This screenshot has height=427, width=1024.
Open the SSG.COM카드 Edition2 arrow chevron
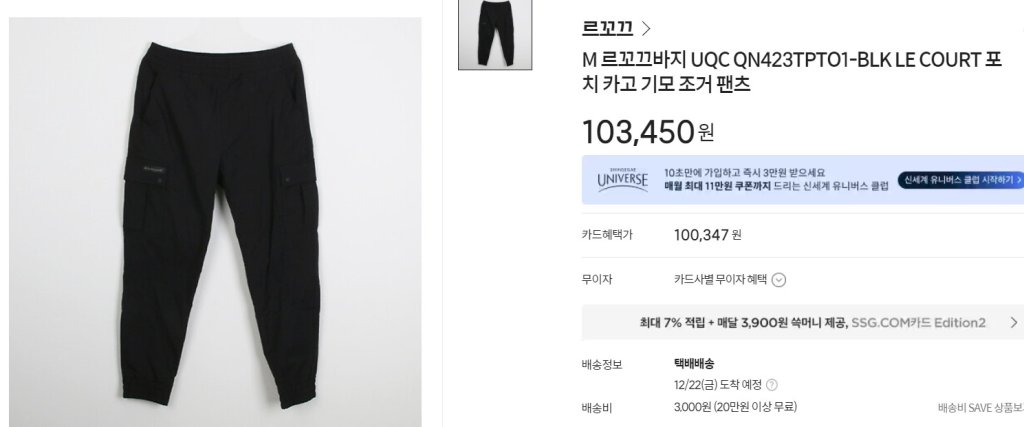pos(1014,323)
